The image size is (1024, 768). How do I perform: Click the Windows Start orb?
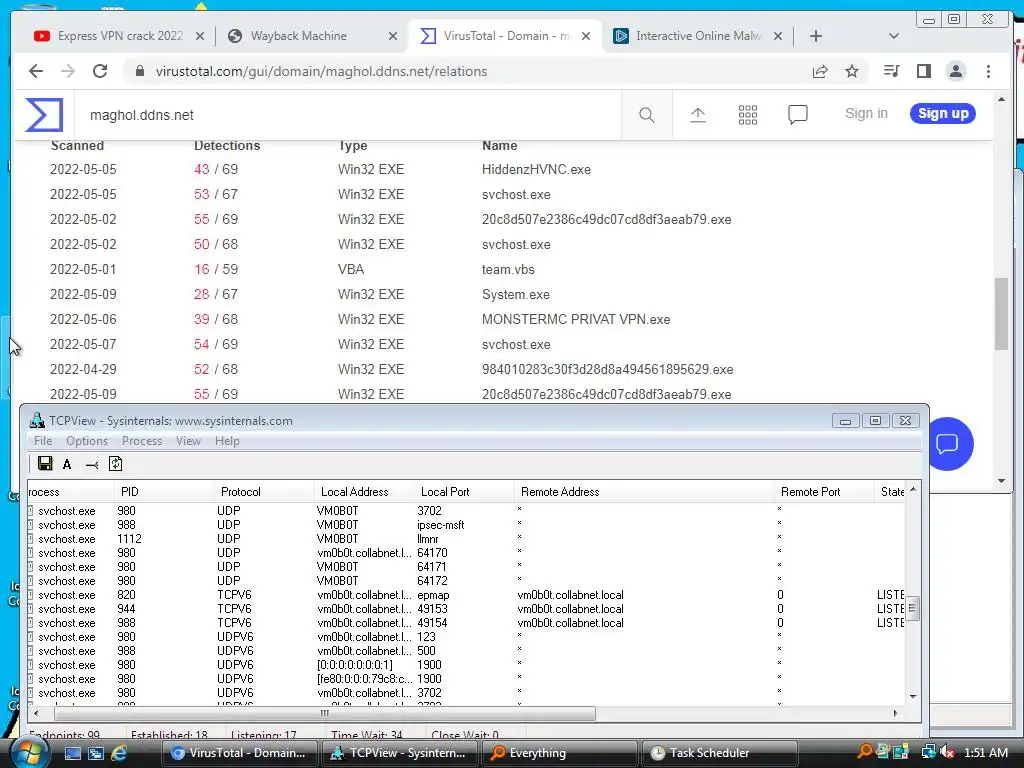point(29,753)
